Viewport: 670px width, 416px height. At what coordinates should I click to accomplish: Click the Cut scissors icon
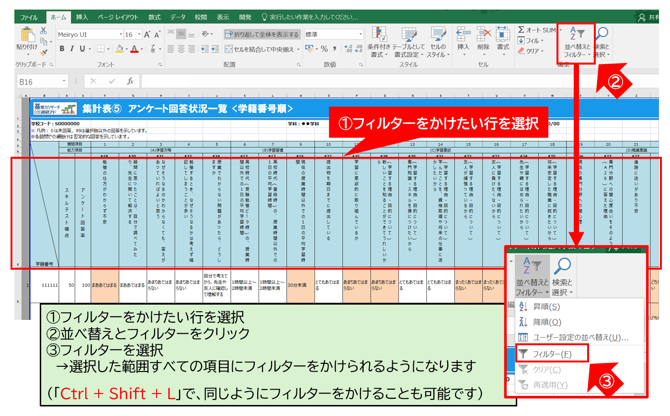43,31
